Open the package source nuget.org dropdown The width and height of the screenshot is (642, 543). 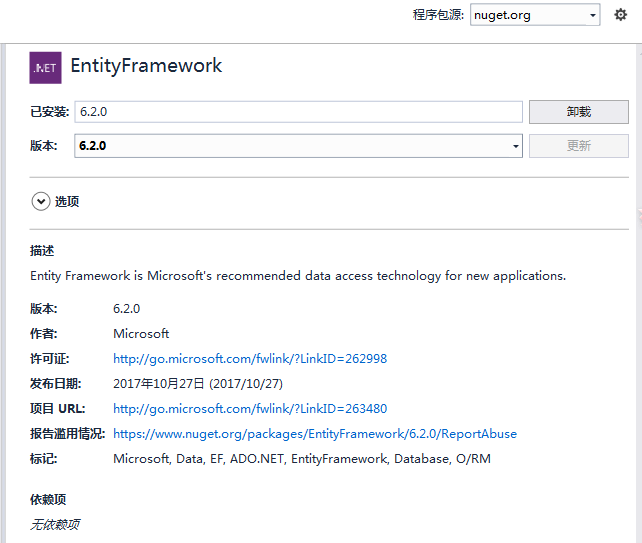coord(535,15)
